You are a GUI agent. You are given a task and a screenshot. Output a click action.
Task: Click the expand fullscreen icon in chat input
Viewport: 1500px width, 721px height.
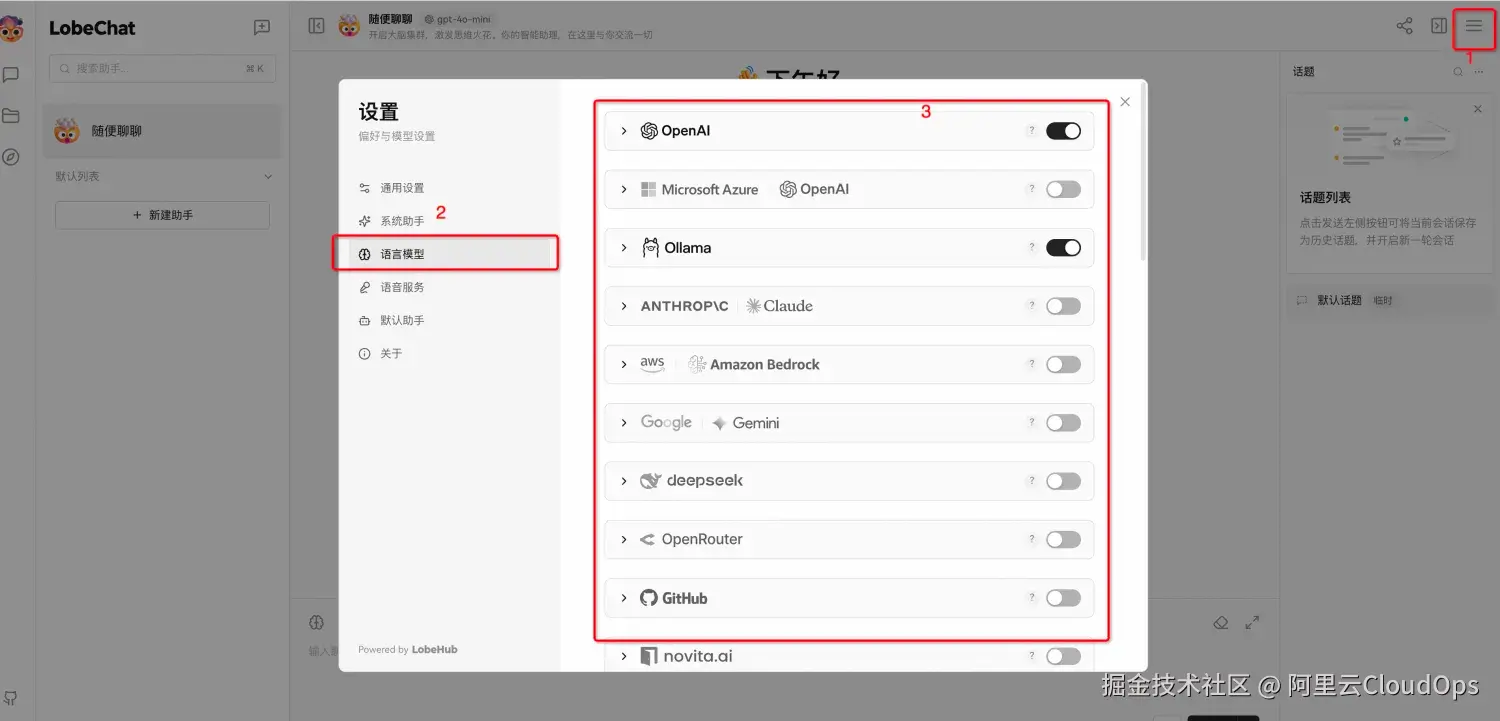click(x=1252, y=622)
